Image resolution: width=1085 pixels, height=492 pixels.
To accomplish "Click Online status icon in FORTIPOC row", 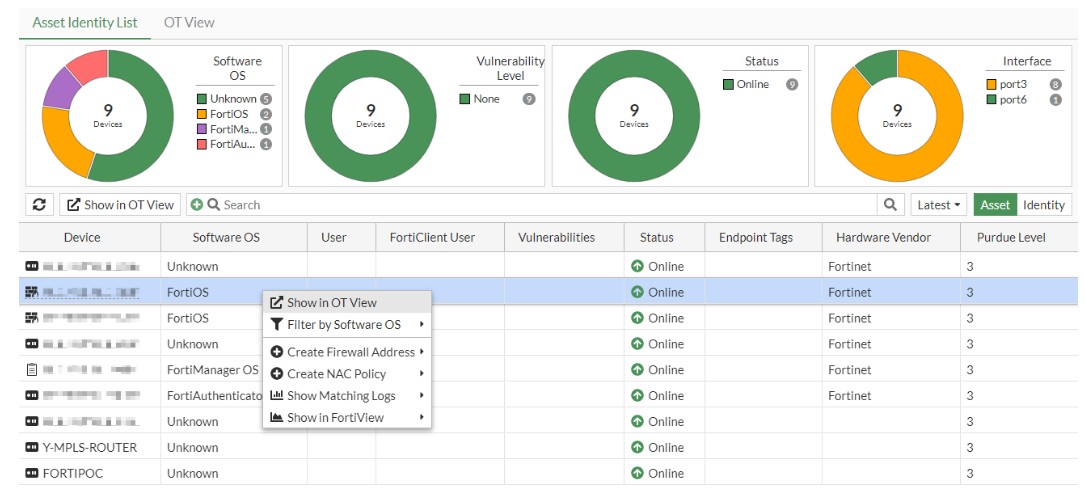I will (637, 474).
